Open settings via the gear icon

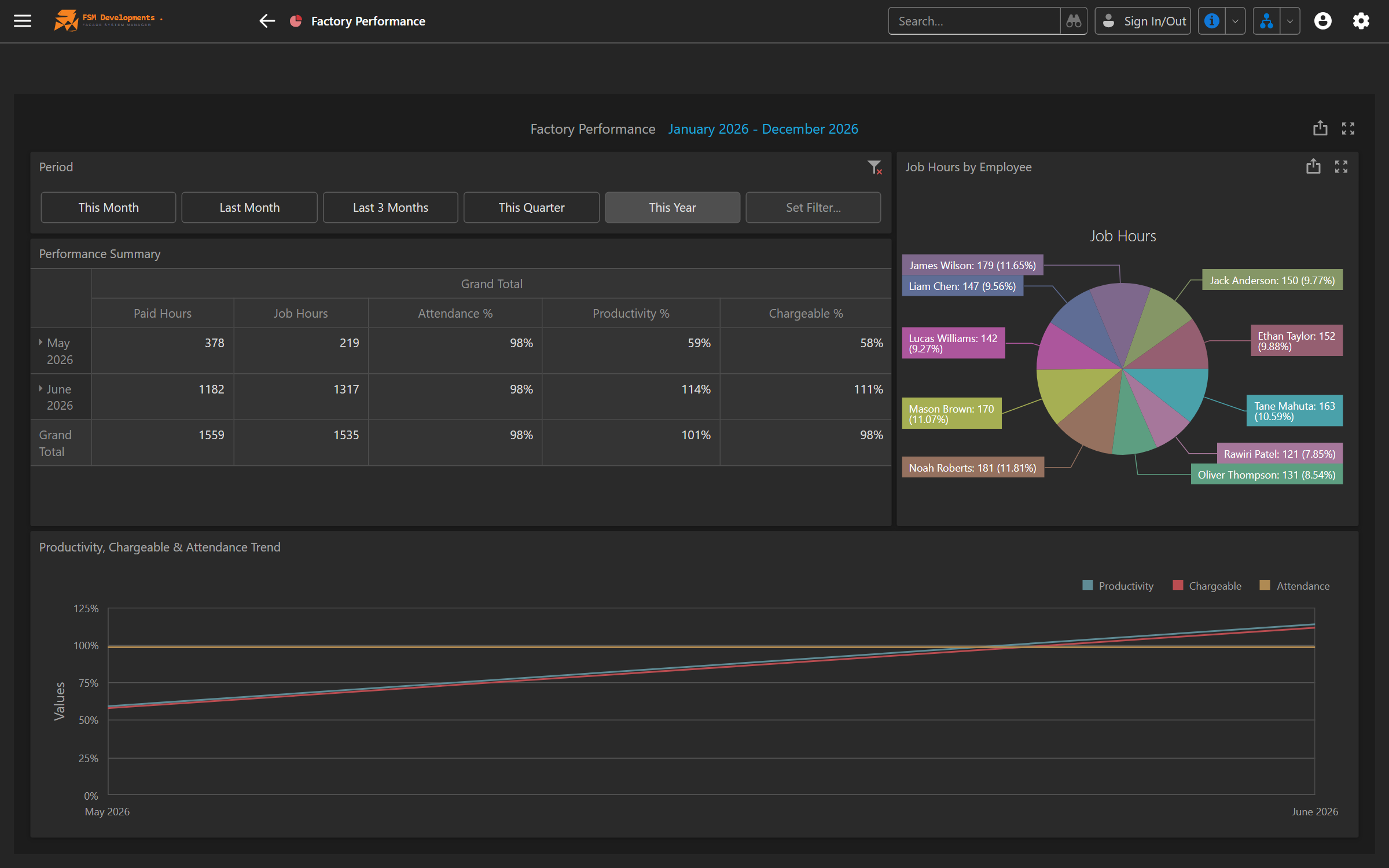[x=1361, y=21]
